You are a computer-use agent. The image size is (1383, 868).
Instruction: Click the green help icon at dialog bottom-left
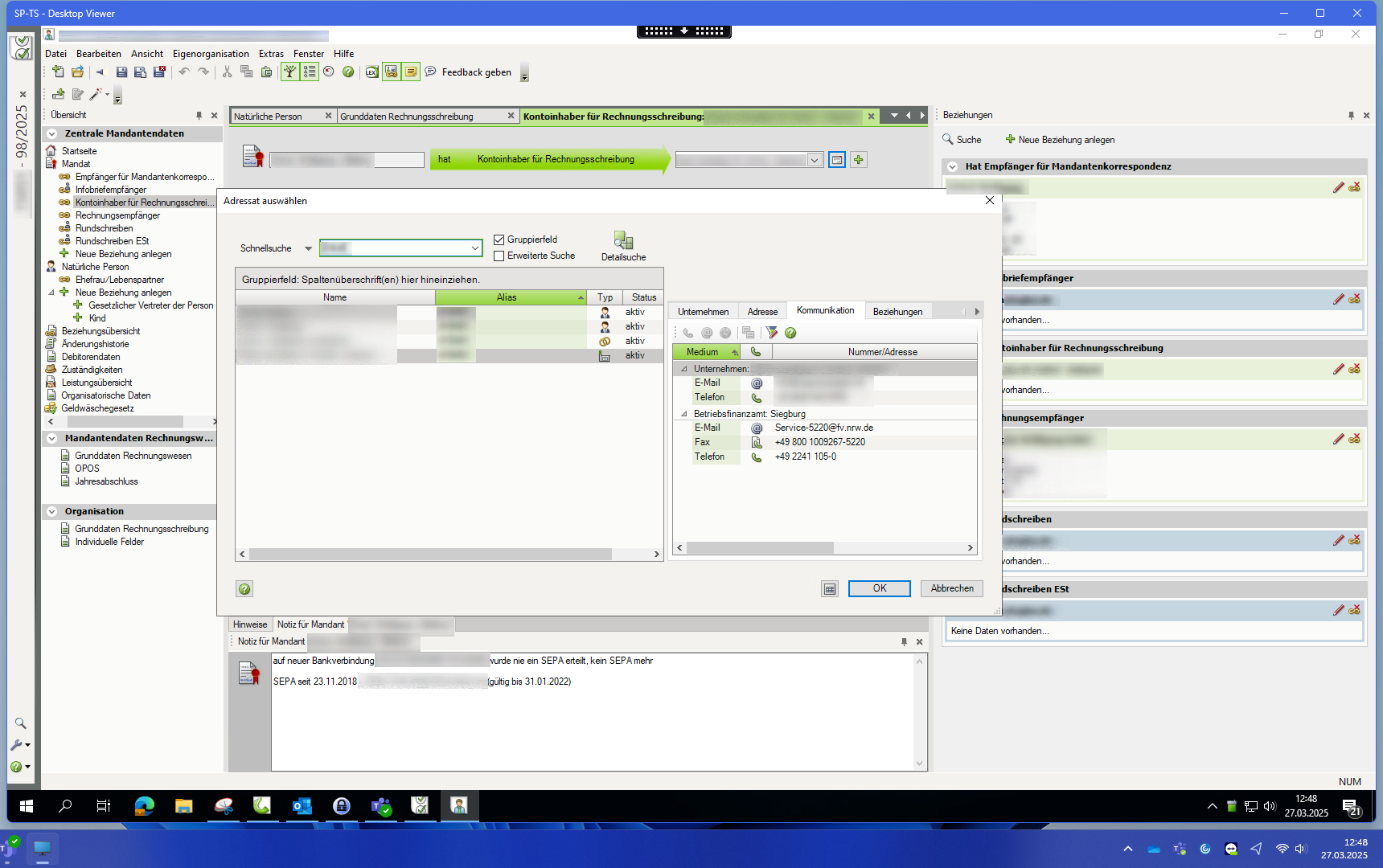click(244, 589)
